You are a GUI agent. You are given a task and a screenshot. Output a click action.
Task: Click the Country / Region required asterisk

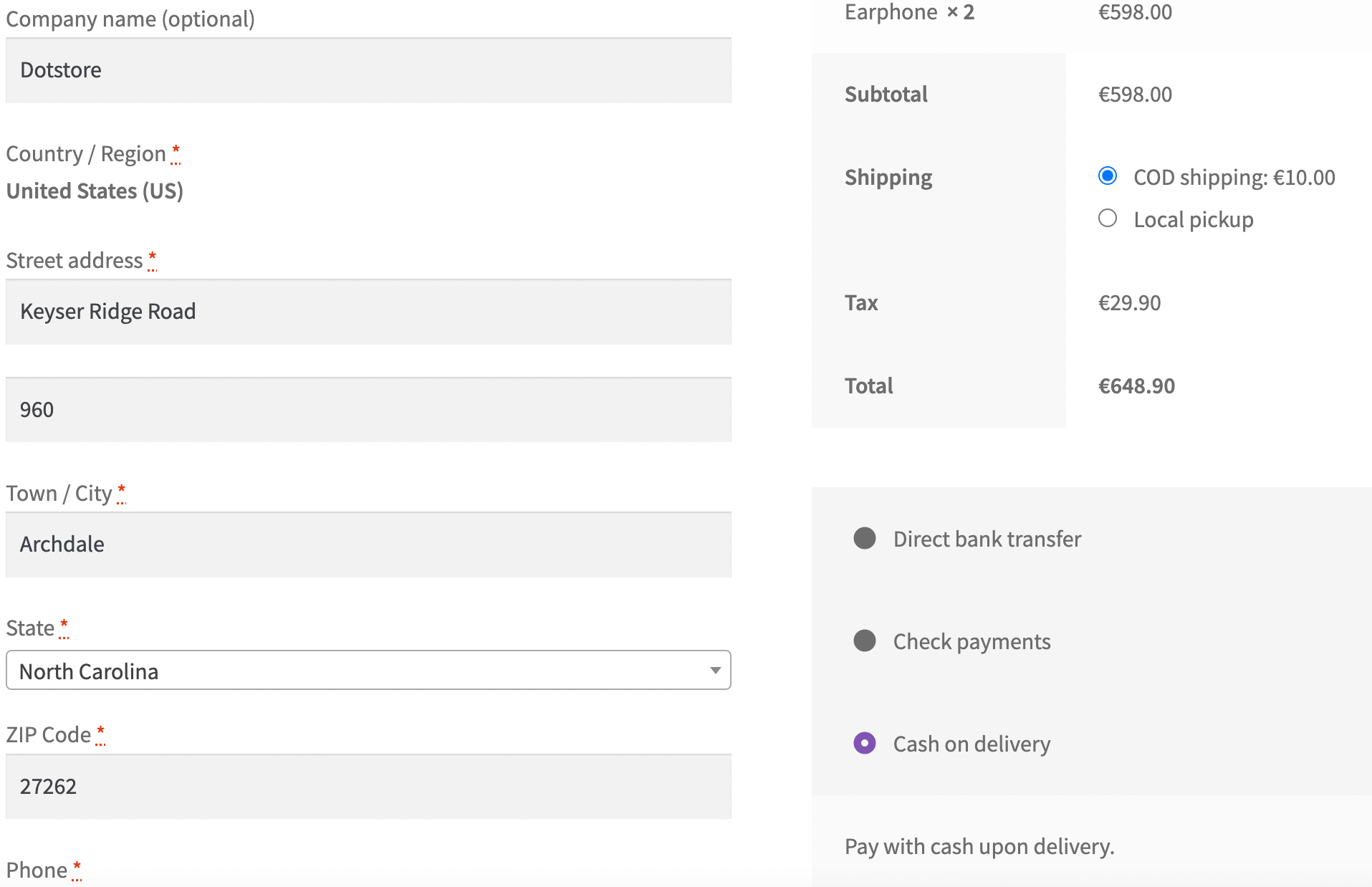[176, 151]
